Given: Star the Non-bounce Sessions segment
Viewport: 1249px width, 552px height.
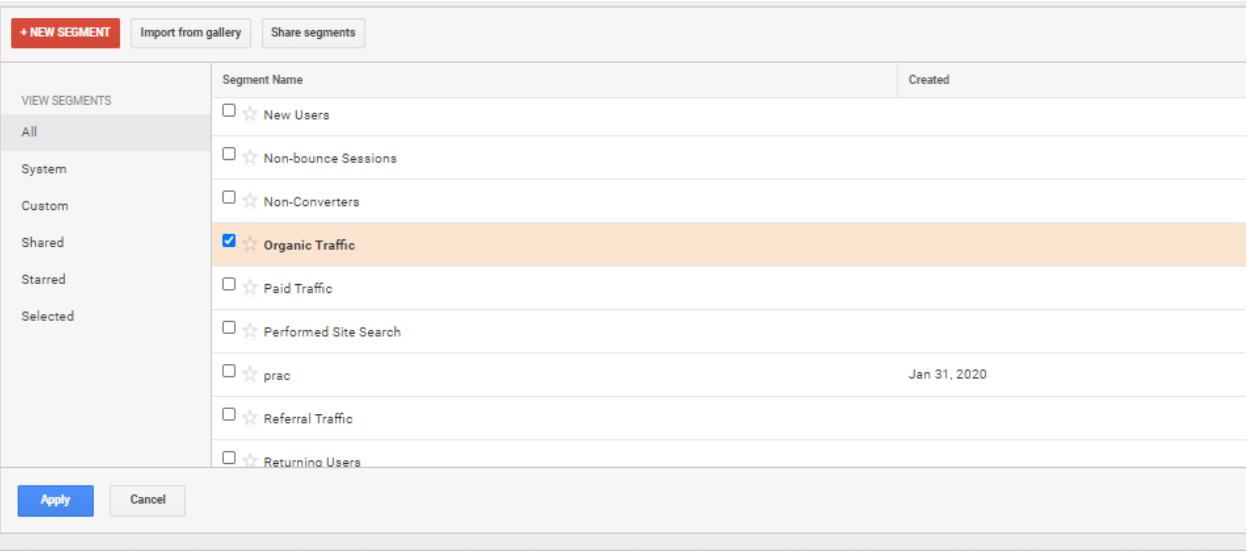Looking at the screenshot, I should coord(250,157).
